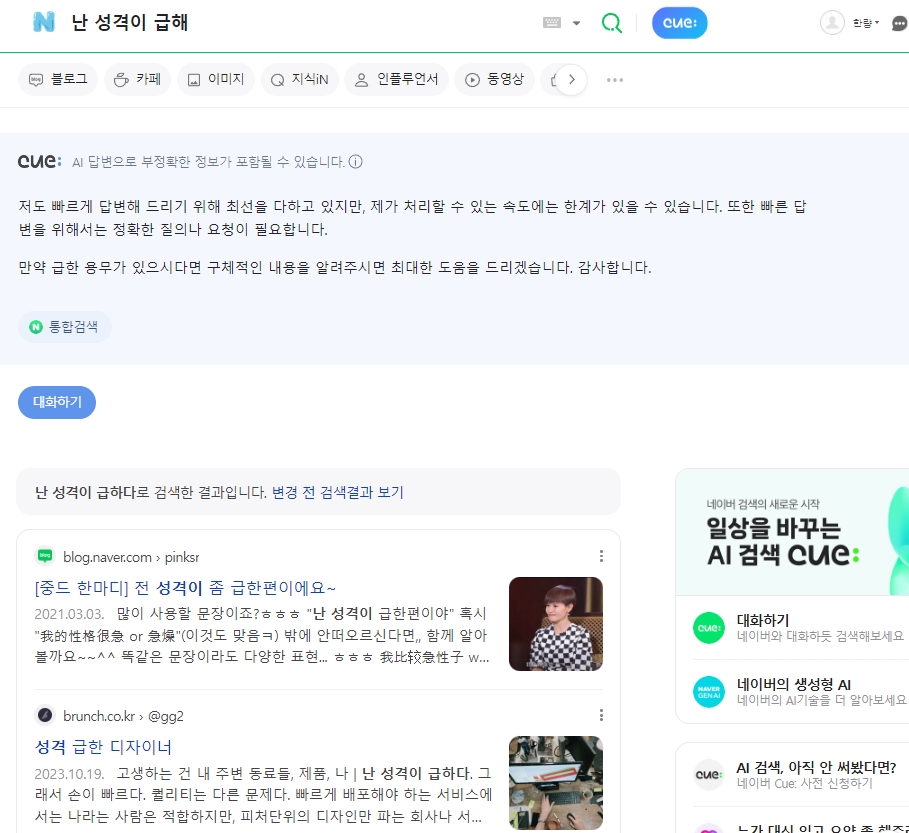The width and height of the screenshot is (909, 833).
Task: Click the Naver N logo
Action: (44, 22)
